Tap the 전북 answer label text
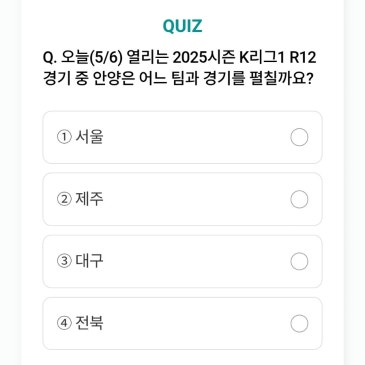 click(x=89, y=323)
